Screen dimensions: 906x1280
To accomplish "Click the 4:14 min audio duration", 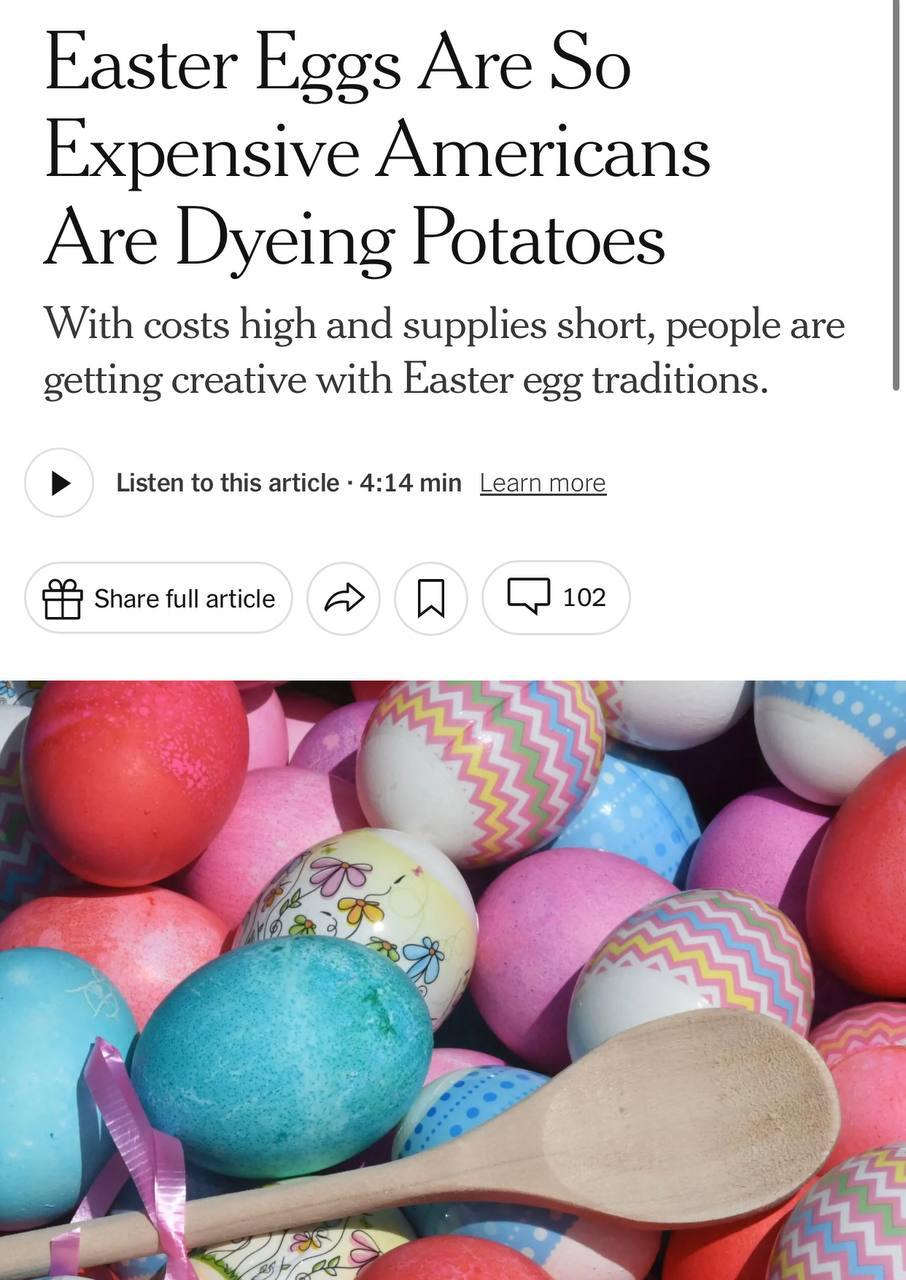I will point(410,483).
